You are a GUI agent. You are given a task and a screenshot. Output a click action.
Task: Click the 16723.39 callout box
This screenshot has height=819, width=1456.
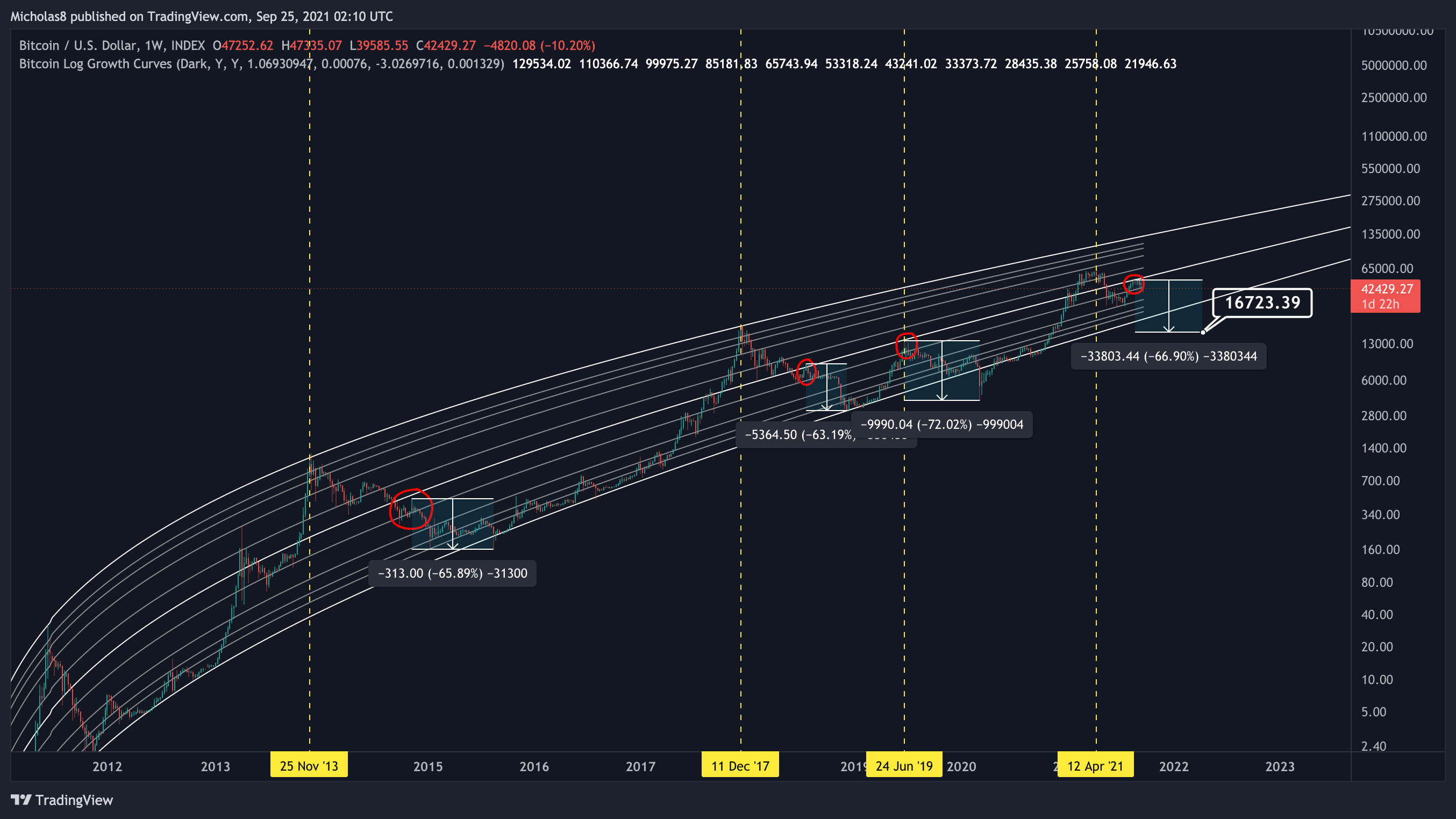pos(1262,303)
